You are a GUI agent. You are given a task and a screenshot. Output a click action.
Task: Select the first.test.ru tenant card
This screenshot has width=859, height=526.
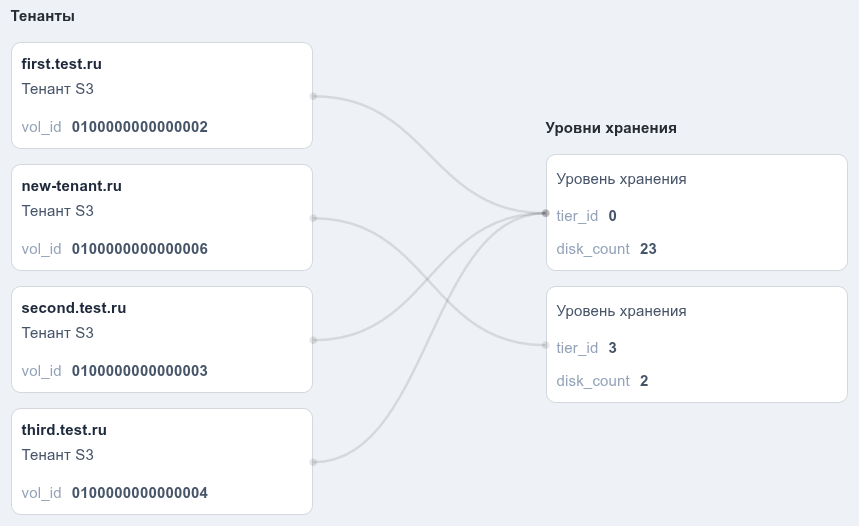(x=162, y=95)
